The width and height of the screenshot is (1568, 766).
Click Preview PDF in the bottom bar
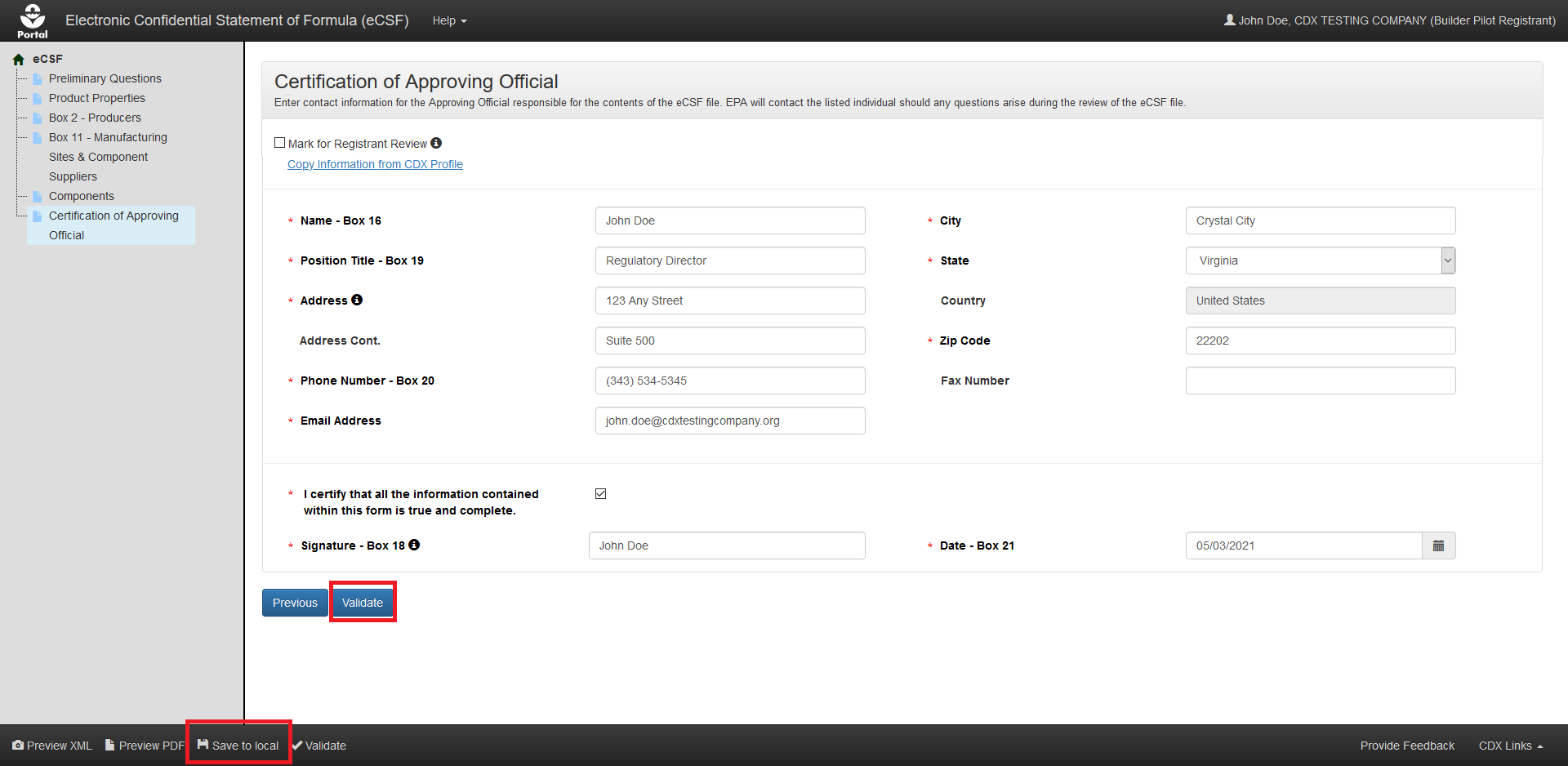tap(145, 746)
